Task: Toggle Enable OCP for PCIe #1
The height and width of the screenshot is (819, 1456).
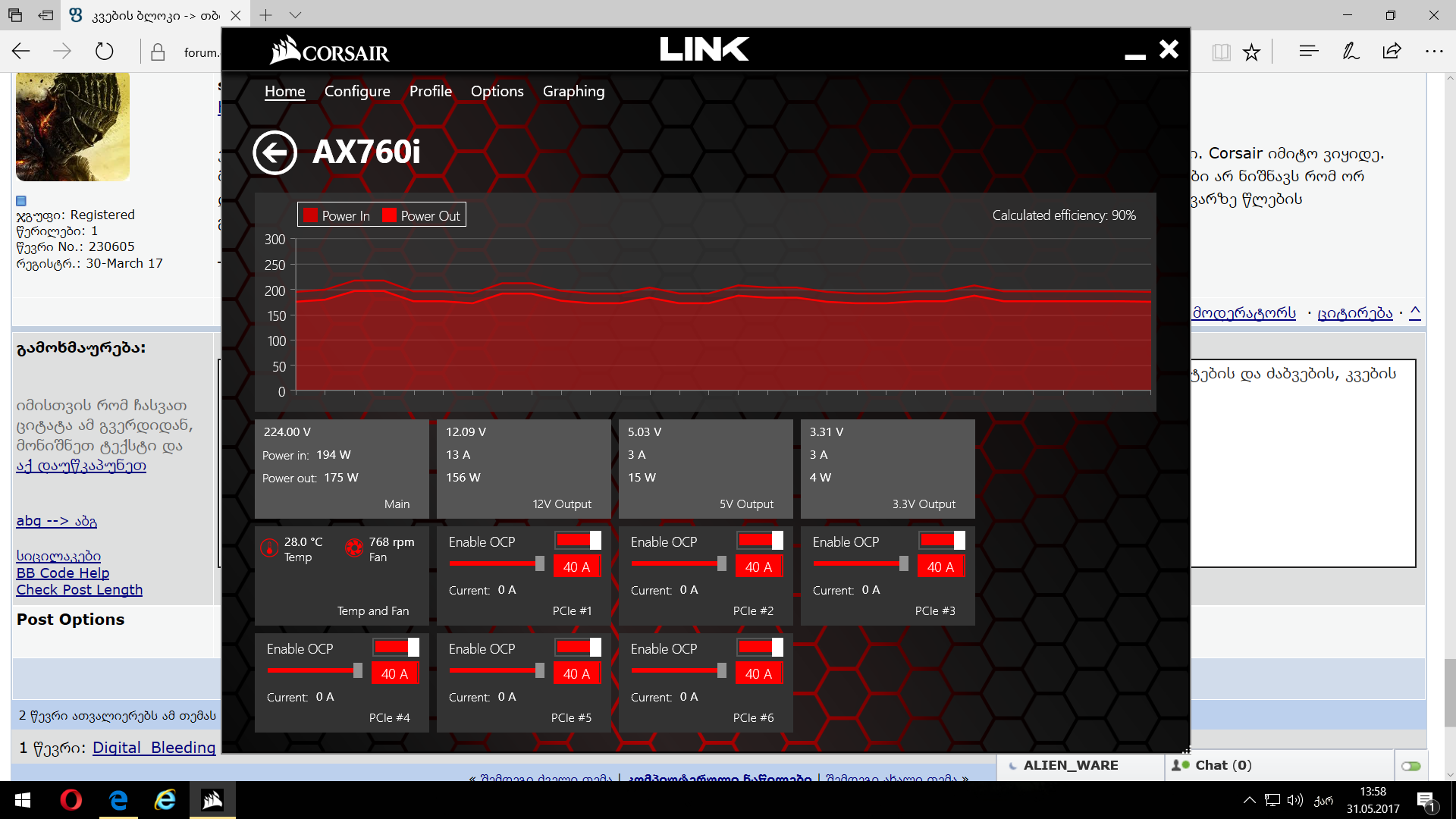Action: coord(578,540)
